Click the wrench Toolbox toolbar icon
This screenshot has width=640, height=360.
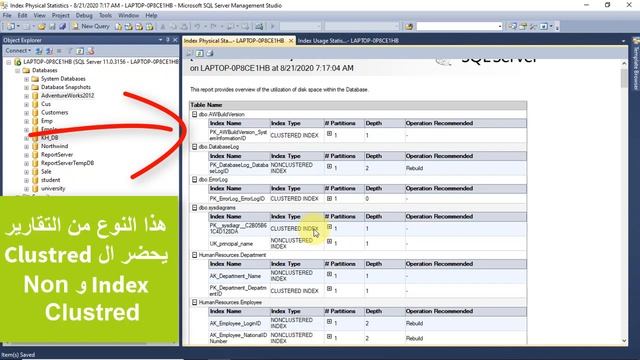tap(533, 27)
